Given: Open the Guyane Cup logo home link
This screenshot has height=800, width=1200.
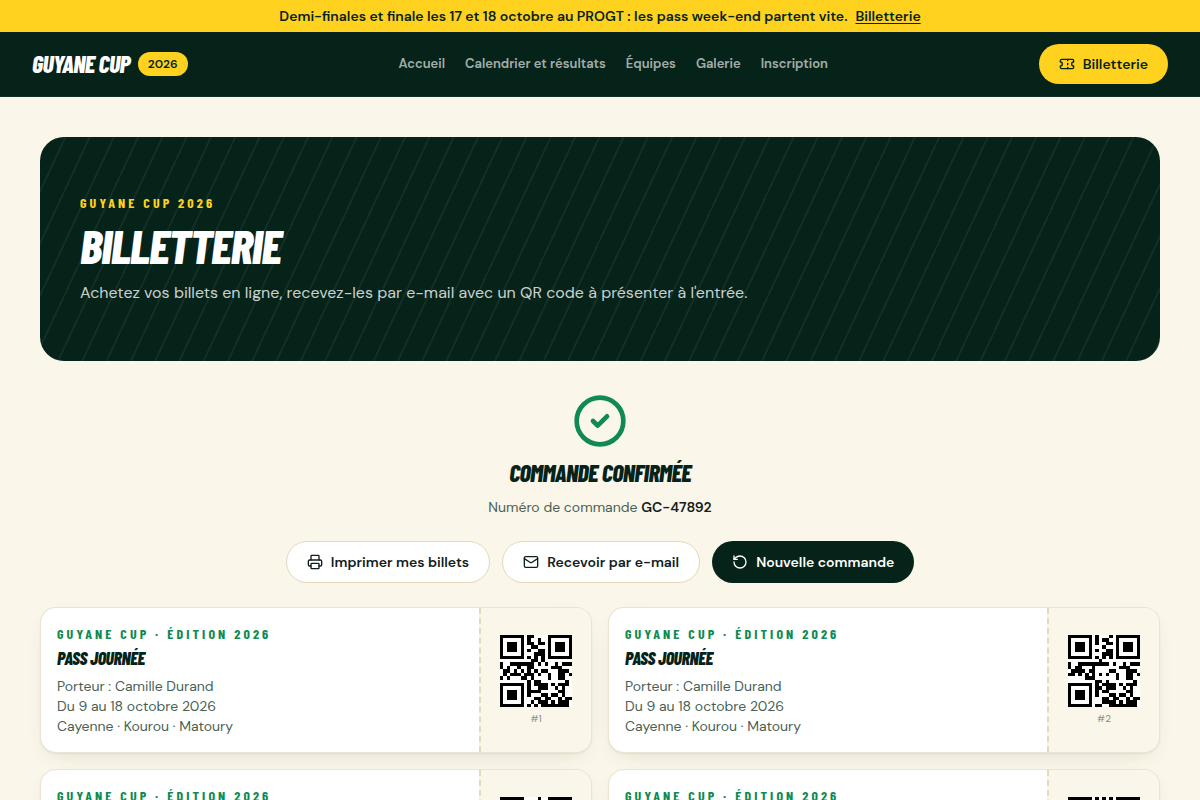Looking at the screenshot, I should click(x=81, y=64).
